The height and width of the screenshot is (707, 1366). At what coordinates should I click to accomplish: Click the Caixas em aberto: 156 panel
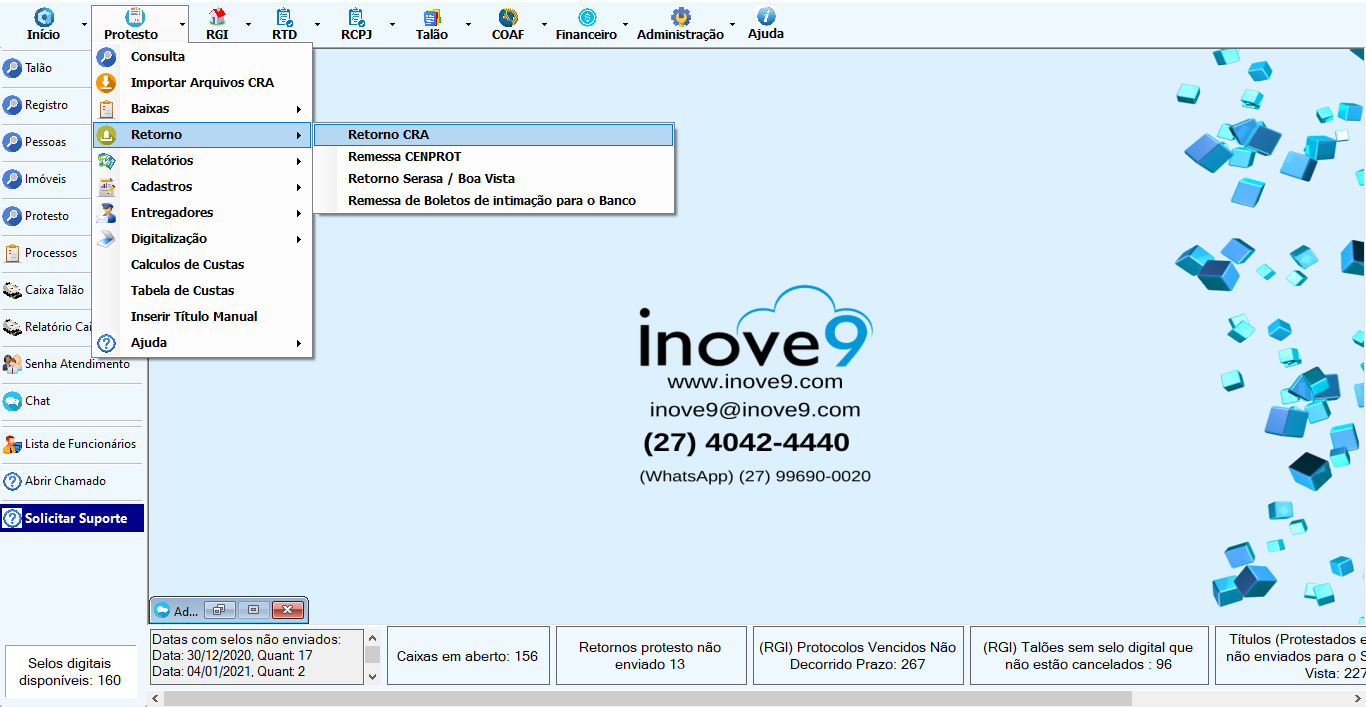[468, 656]
